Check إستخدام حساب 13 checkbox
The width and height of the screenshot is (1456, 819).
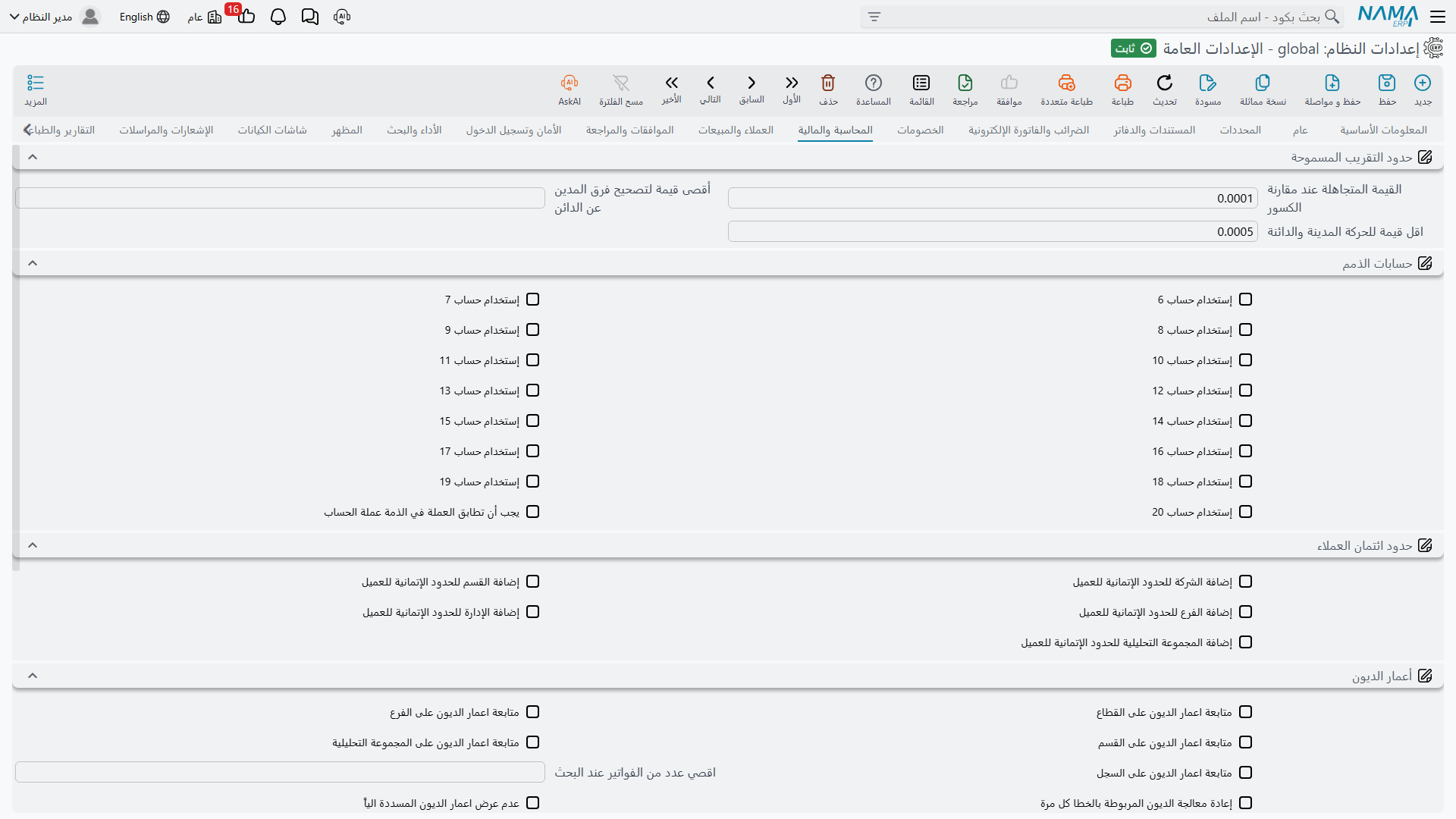(532, 391)
